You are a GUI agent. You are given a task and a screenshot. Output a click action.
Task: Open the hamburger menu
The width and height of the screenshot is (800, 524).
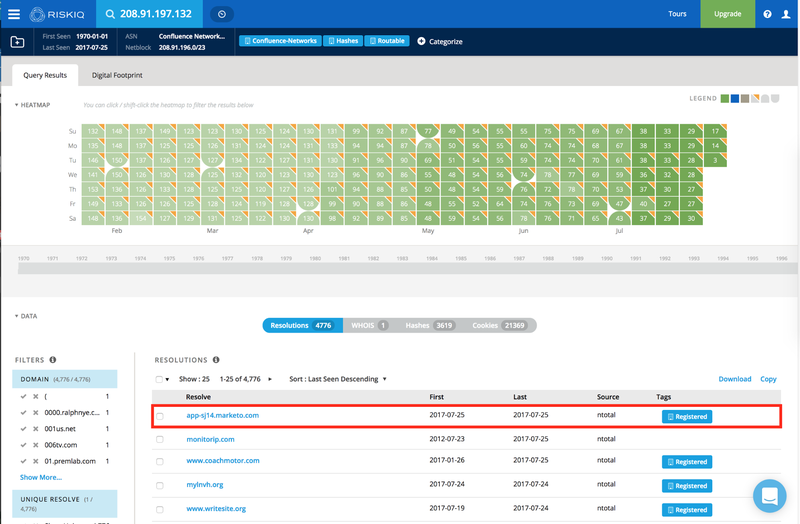pyautogui.click(x=14, y=14)
